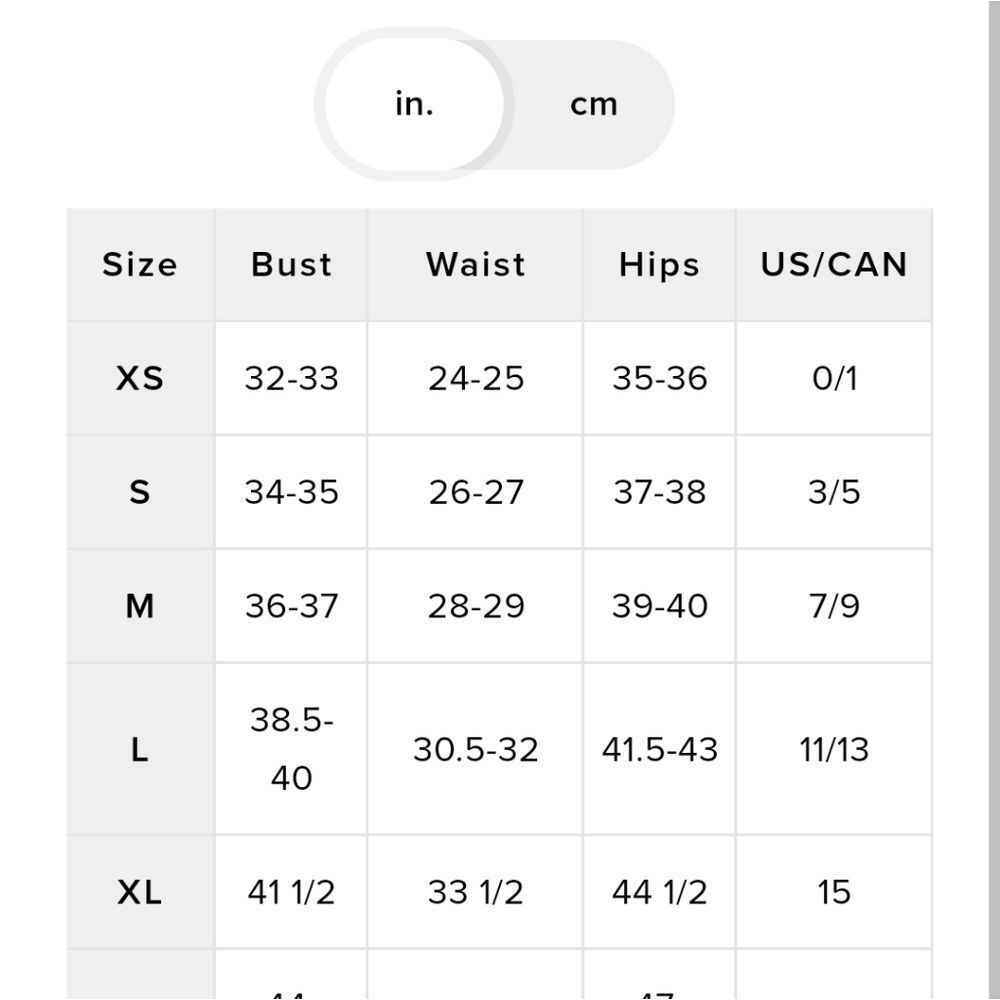This screenshot has width=1000, height=1000.
Task: Click the 0/1 US/CAN cell
Action: click(833, 379)
